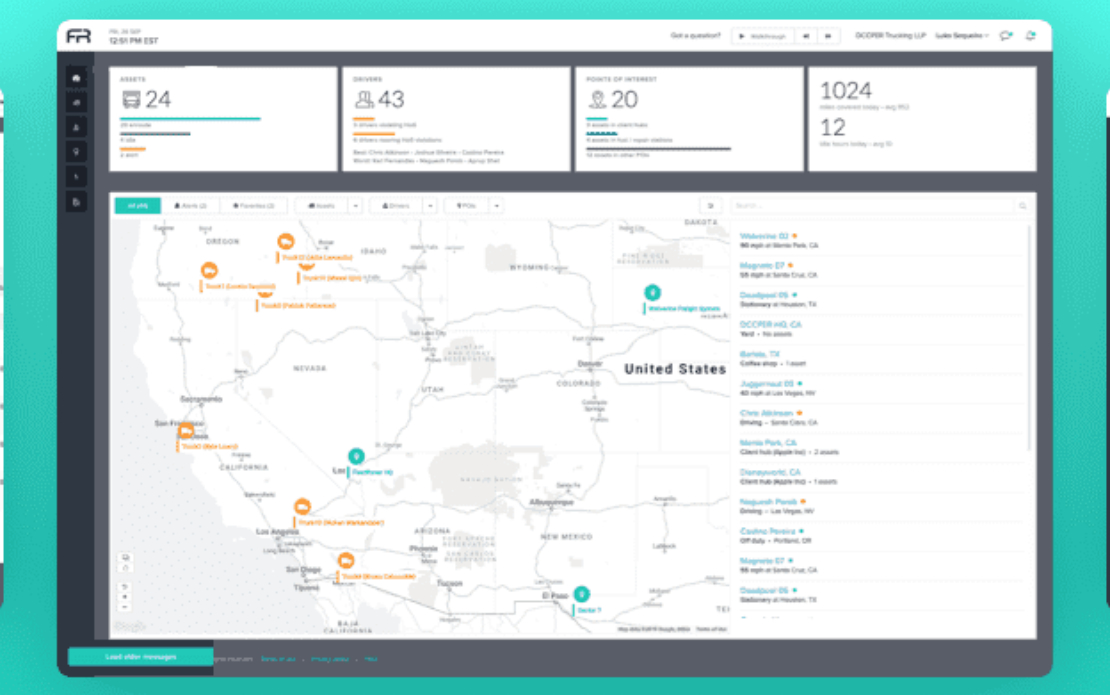Image resolution: width=1110 pixels, height=695 pixels.
Task: Click the 1024 miles covered value
Action: 845,91
